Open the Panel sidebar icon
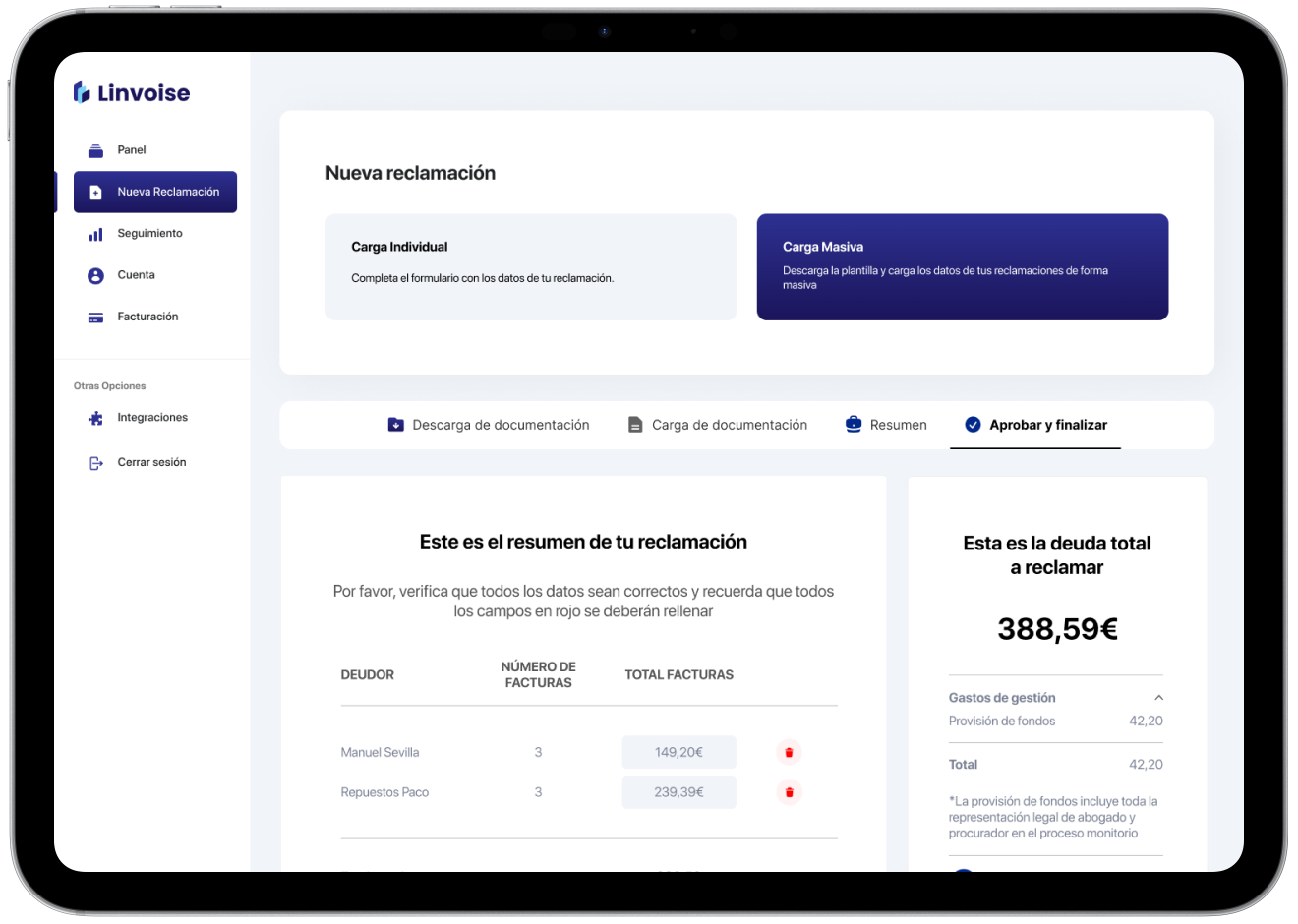This screenshot has height=924, width=1298. tap(95, 150)
